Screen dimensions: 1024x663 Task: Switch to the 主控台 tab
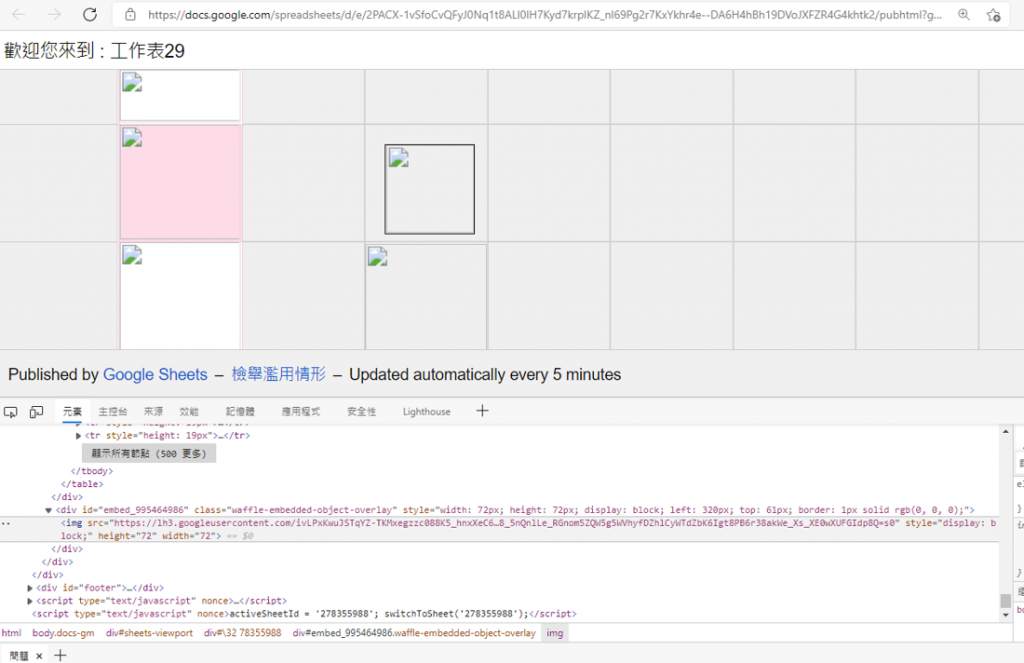click(x=112, y=412)
